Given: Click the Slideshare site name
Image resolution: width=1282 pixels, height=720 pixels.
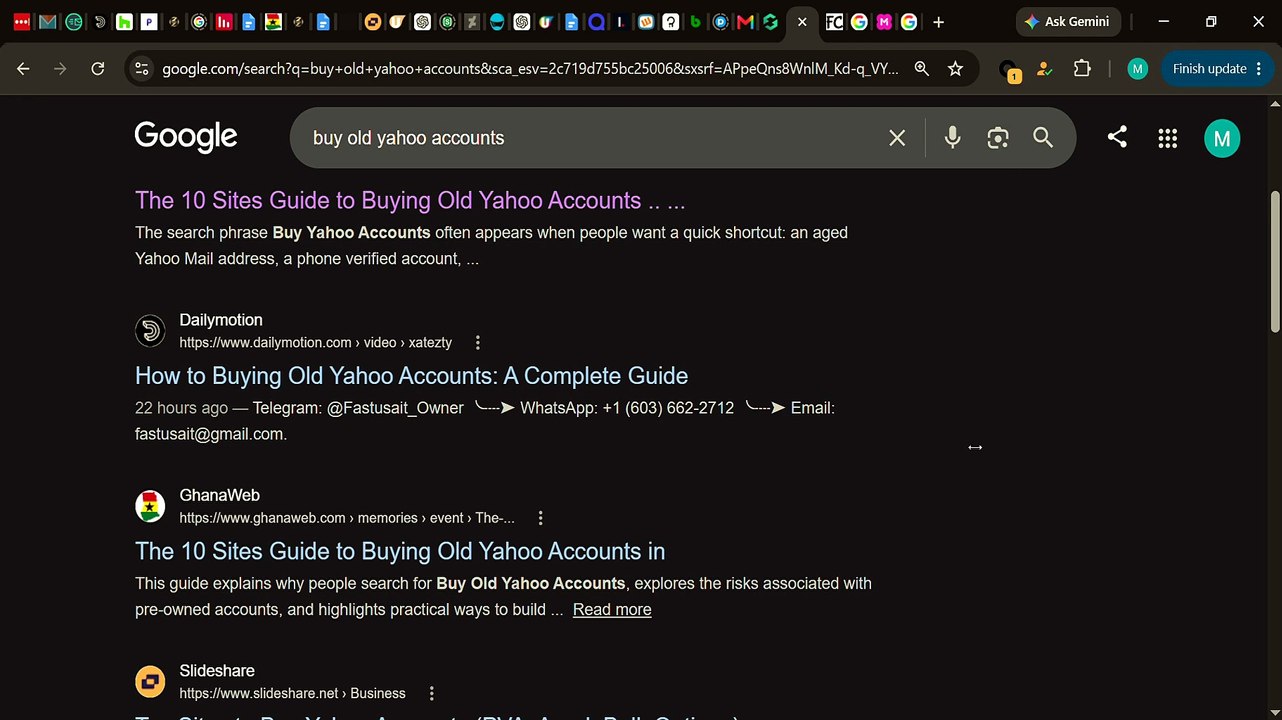Looking at the screenshot, I should point(217,670).
